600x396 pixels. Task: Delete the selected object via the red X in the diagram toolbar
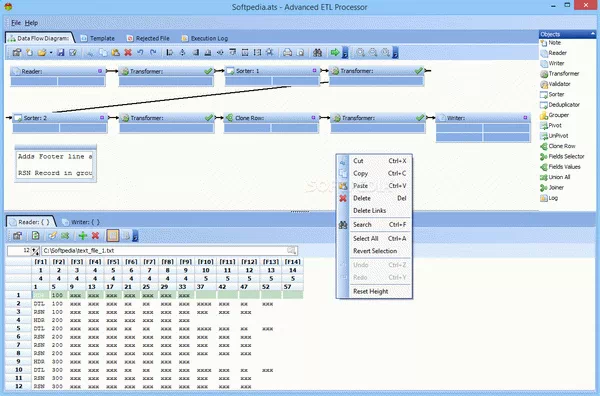[128, 52]
